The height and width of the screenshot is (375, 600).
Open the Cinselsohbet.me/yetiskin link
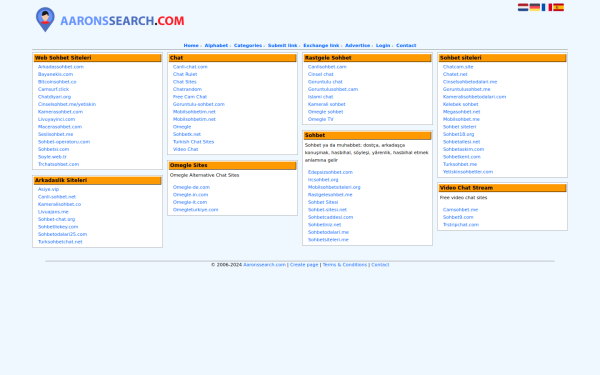(67, 104)
